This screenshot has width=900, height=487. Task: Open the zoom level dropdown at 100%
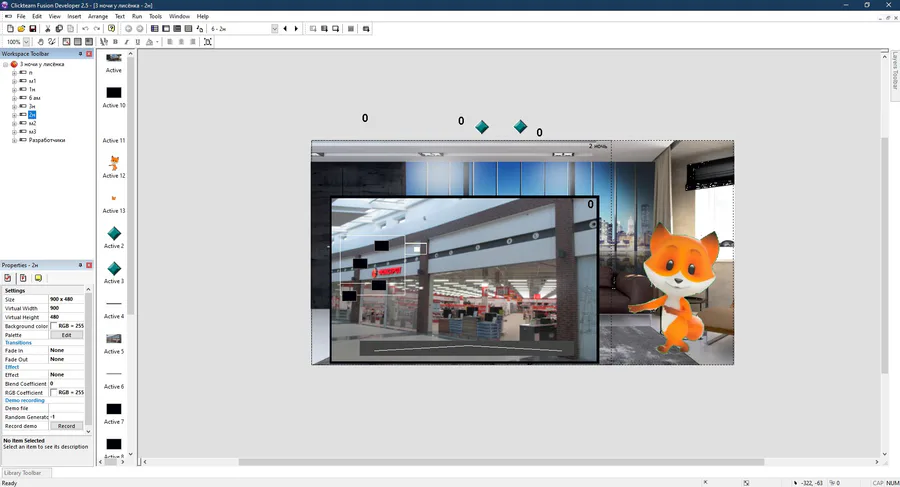pyautogui.click(x=26, y=42)
